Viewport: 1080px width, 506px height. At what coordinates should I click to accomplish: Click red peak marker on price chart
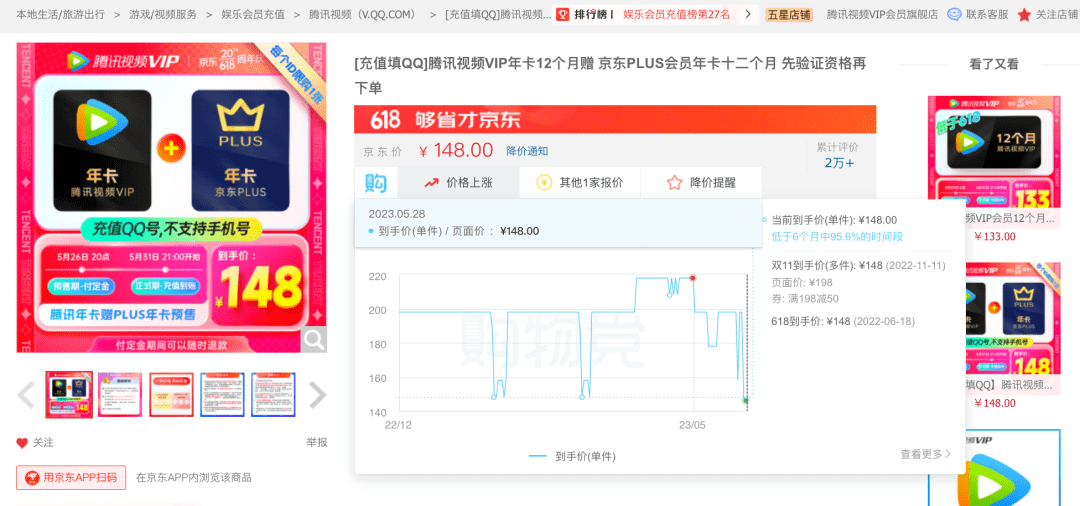point(692,277)
